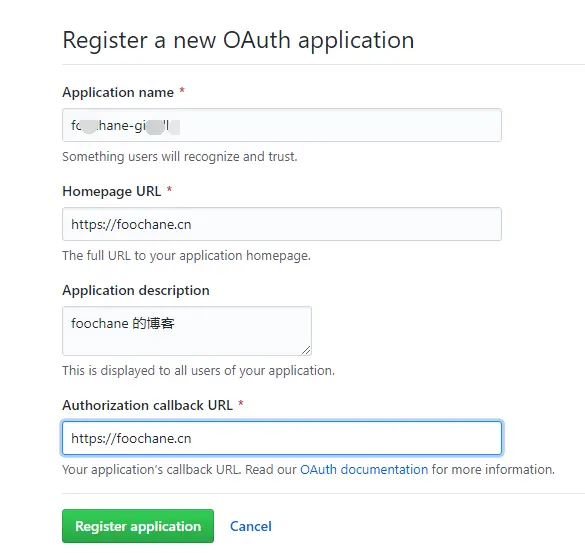Click the 'Authorization callback URL' label
This screenshot has width=585, height=553.
[147, 405]
